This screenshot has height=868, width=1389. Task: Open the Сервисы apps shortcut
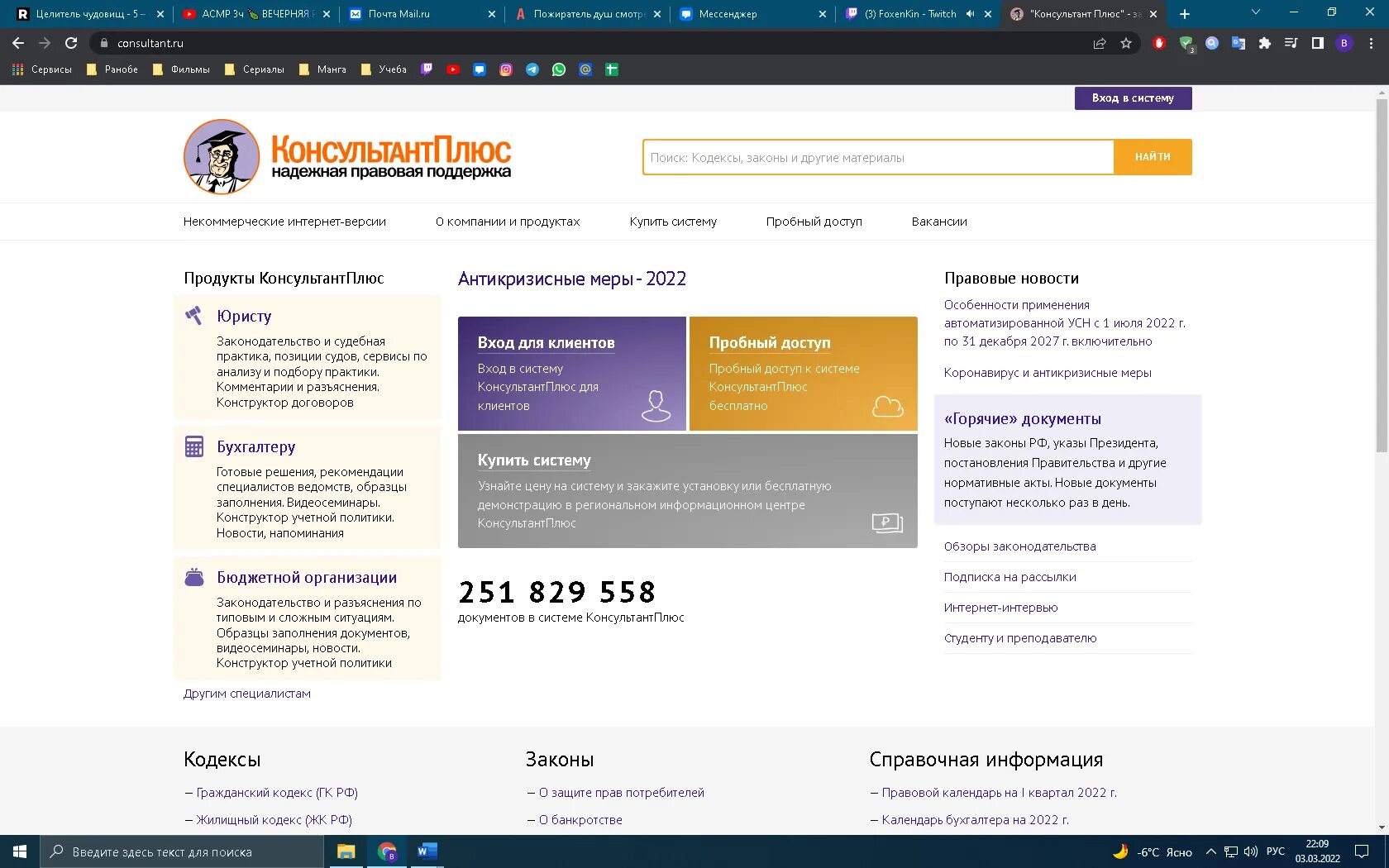(42, 69)
